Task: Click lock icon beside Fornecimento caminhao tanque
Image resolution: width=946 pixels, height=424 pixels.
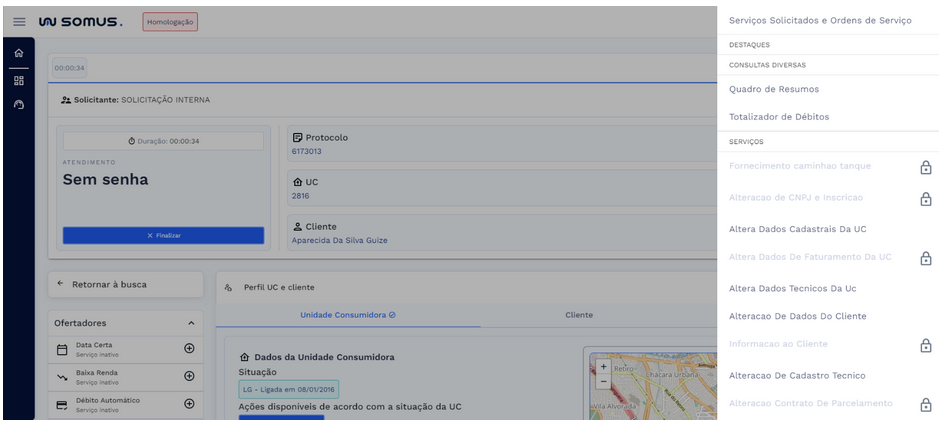Action: click(925, 167)
